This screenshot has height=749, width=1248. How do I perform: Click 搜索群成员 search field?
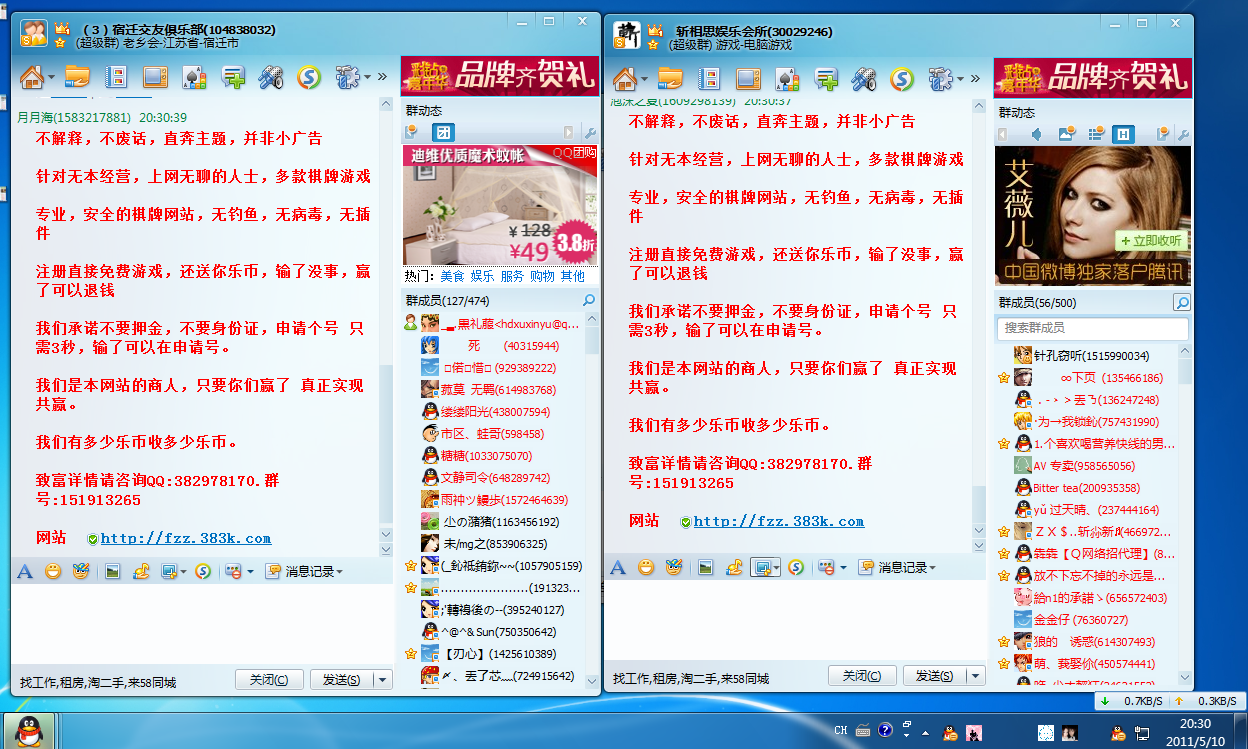point(1092,328)
